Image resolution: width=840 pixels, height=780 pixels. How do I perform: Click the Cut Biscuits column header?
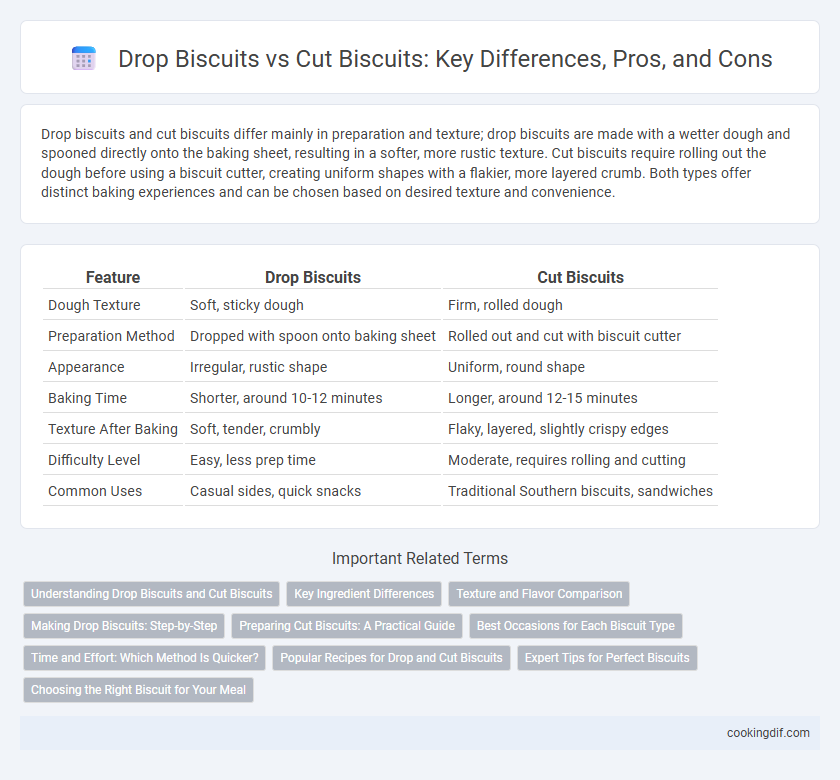pyautogui.click(x=581, y=278)
